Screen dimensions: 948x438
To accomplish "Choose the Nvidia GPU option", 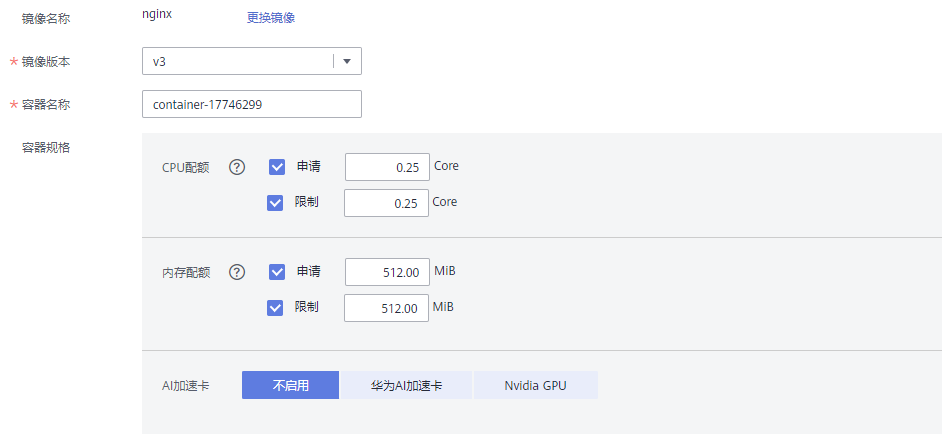I will click(535, 386).
